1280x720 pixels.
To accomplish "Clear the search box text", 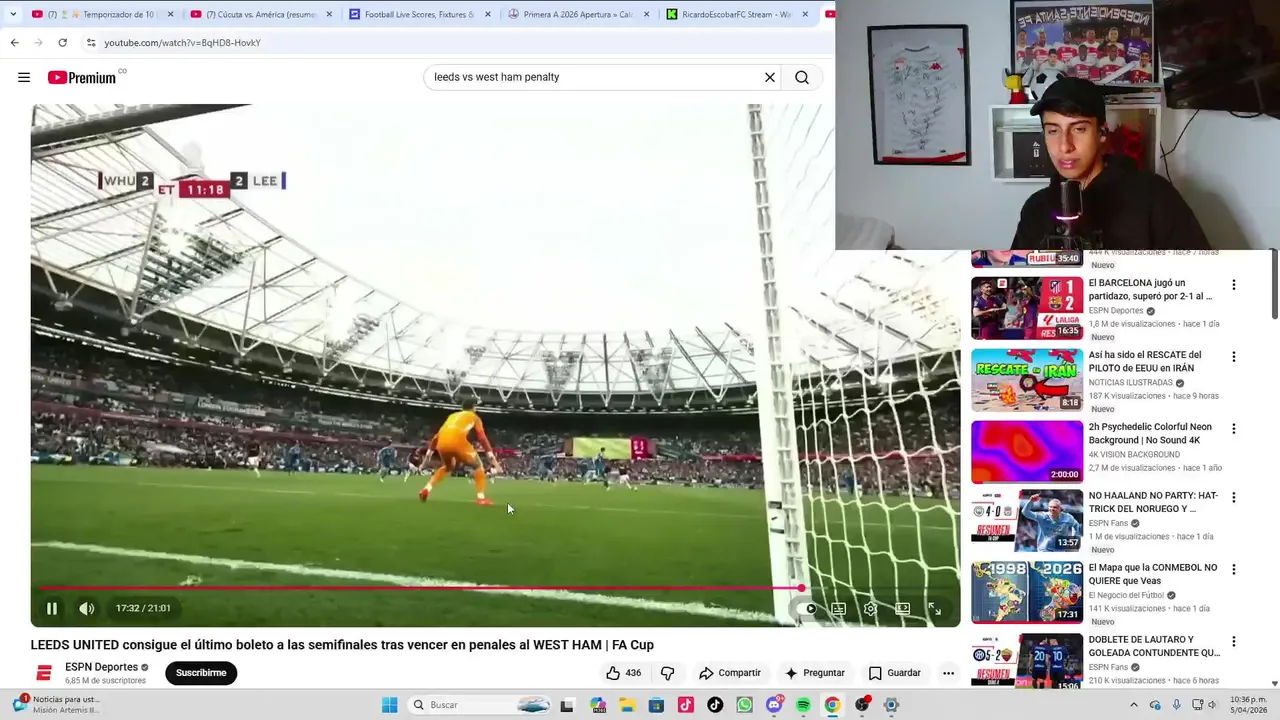I will [770, 77].
